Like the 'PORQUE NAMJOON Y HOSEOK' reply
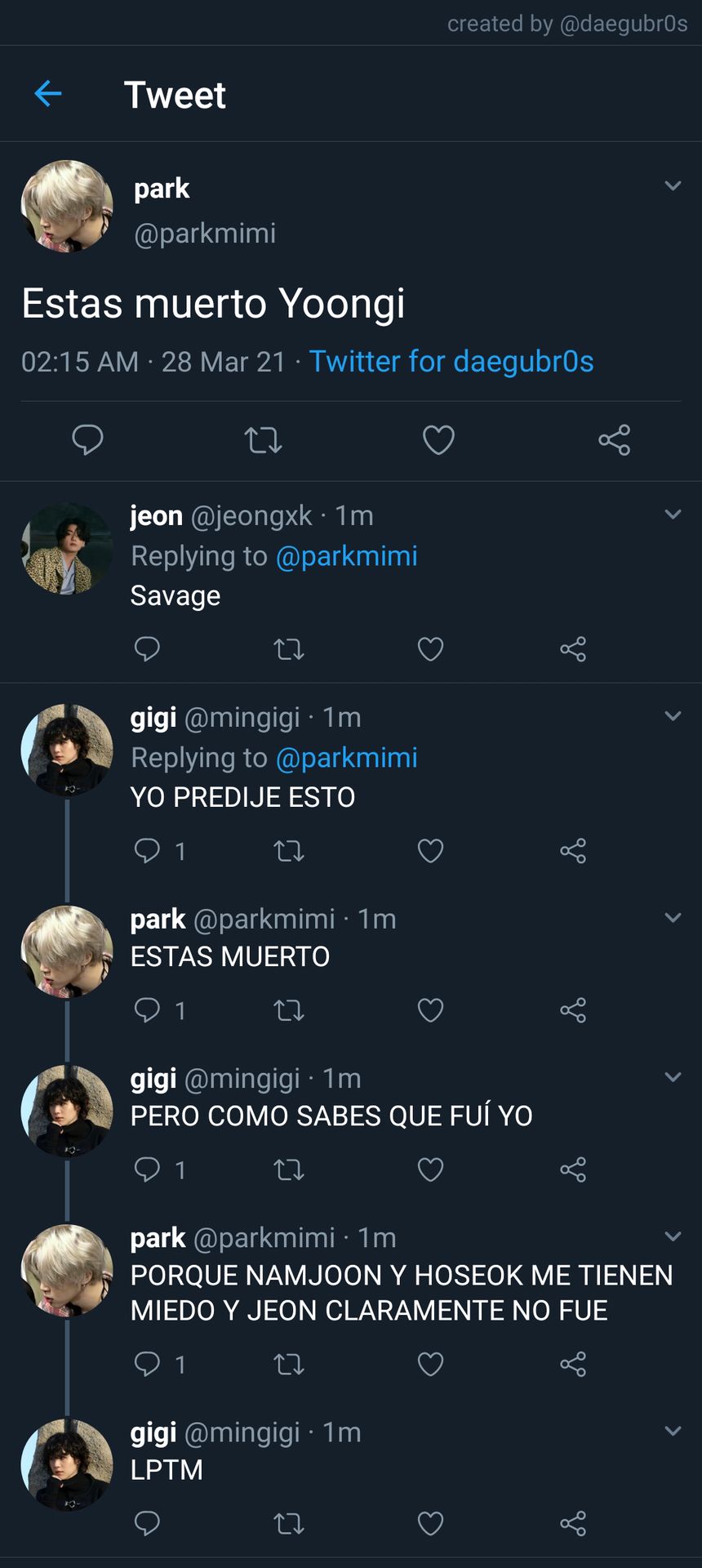 [x=430, y=1364]
